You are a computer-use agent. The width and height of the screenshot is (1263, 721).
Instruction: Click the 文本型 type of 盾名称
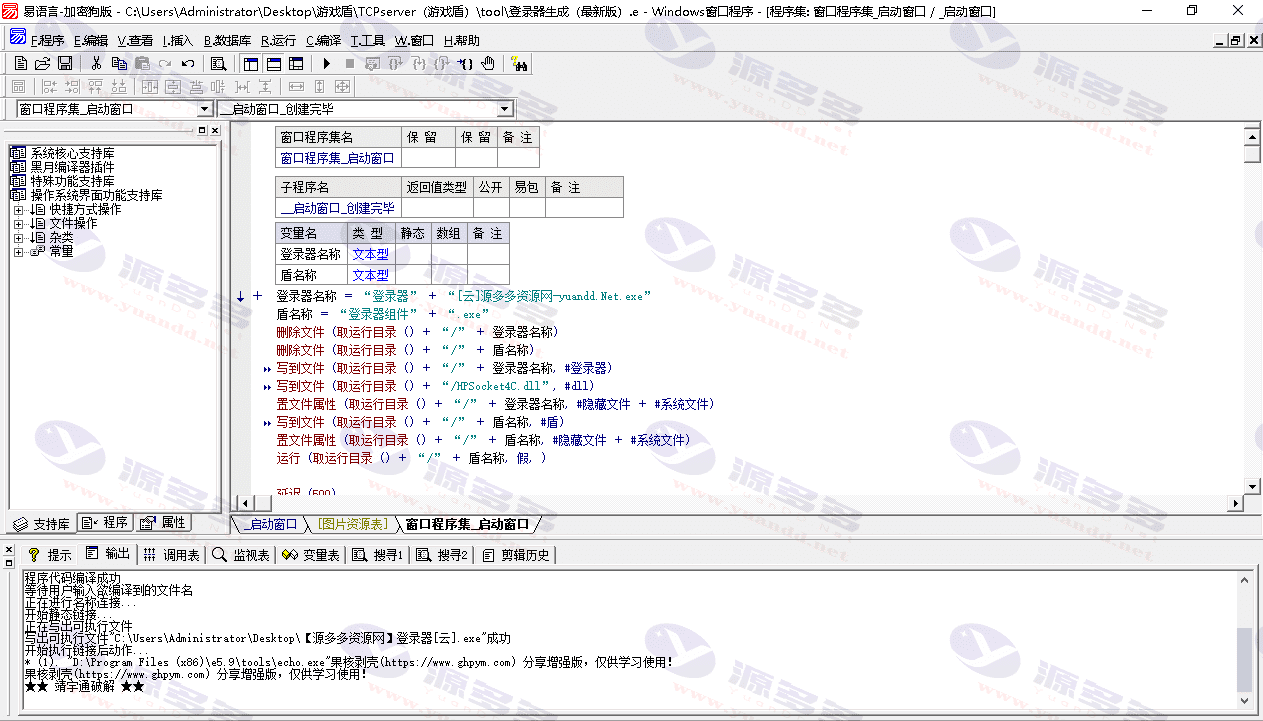coord(370,275)
